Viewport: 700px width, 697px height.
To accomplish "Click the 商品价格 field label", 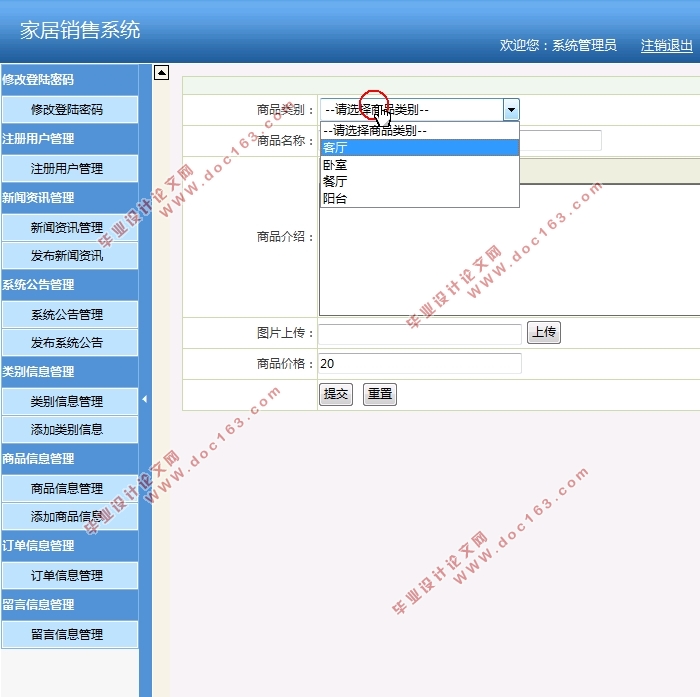I will (x=285, y=363).
